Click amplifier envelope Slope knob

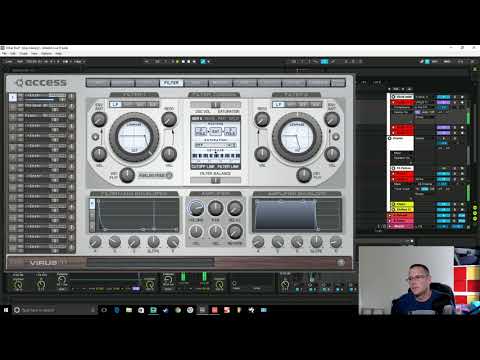click(x=316, y=242)
